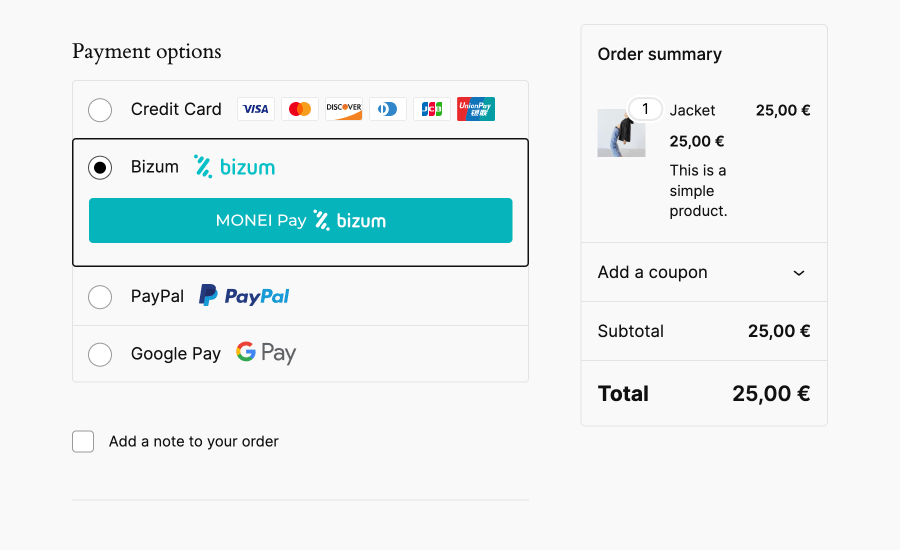The width and height of the screenshot is (900, 550).
Task: Click the Discover card icon
Action: click(344, 109)
